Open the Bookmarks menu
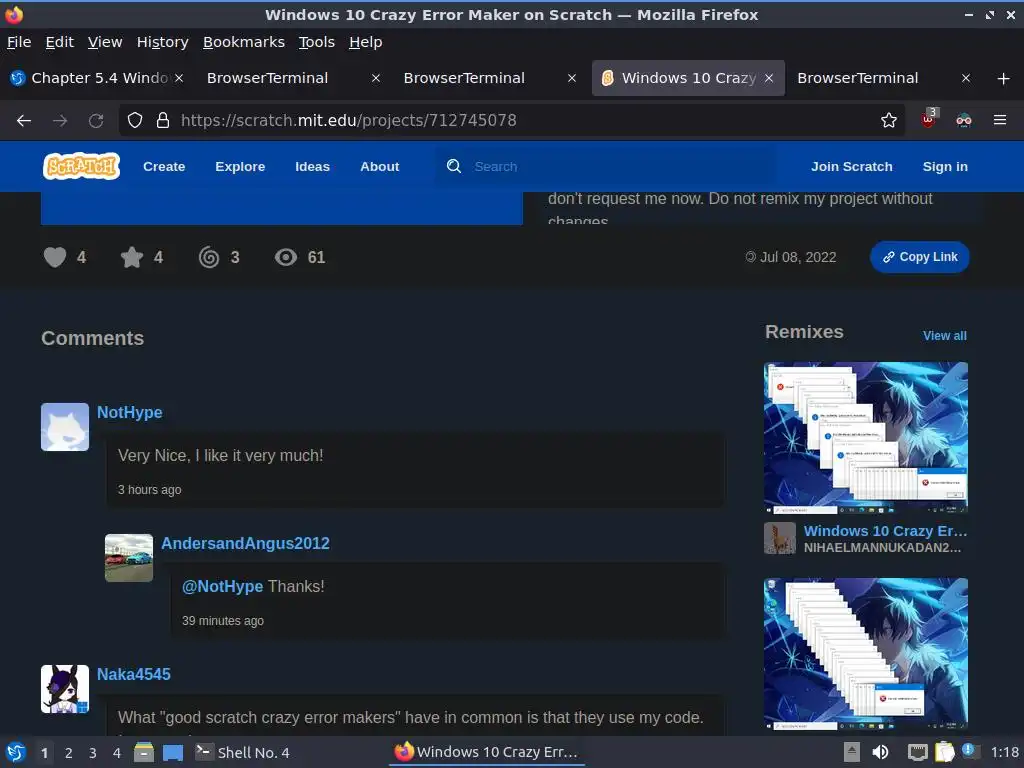Image resolution: width=1024 pixels, height=768 pixels. pyautogui.click(x=244, y=42)
